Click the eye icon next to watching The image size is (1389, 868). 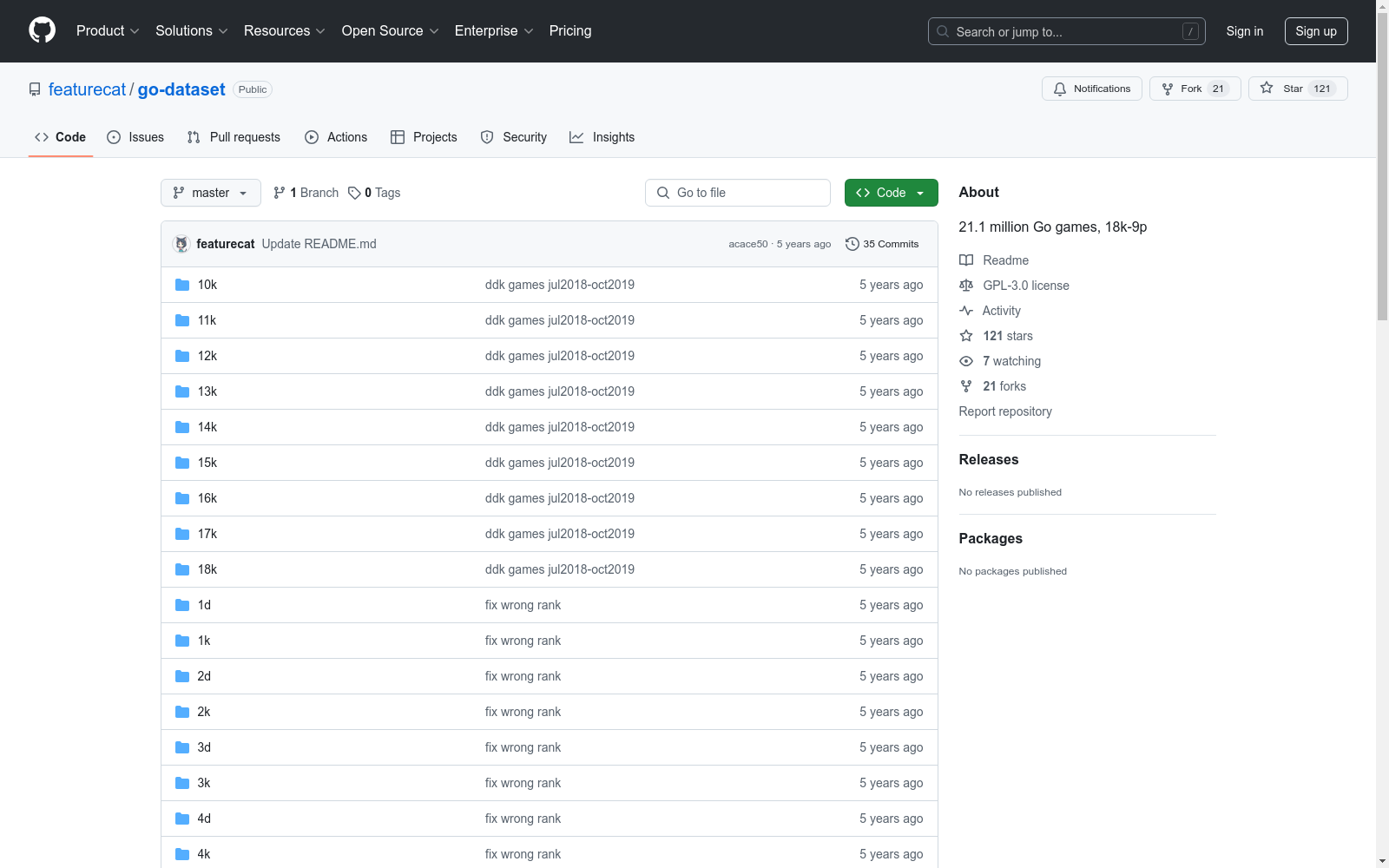pos(966,361)
